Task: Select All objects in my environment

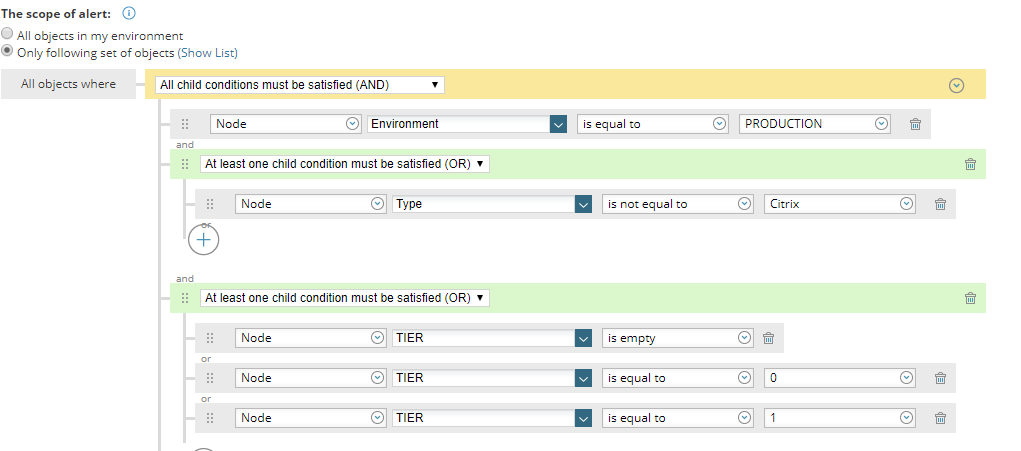Action: pos(8,34)
